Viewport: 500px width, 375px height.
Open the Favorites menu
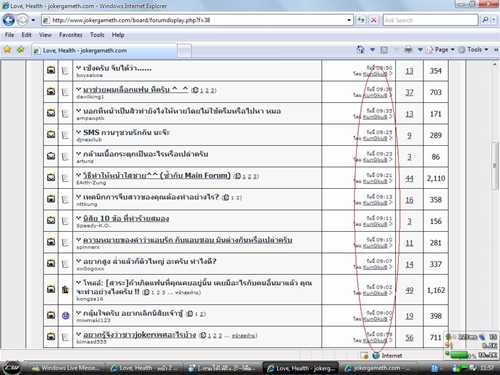[x=70, y=35]
